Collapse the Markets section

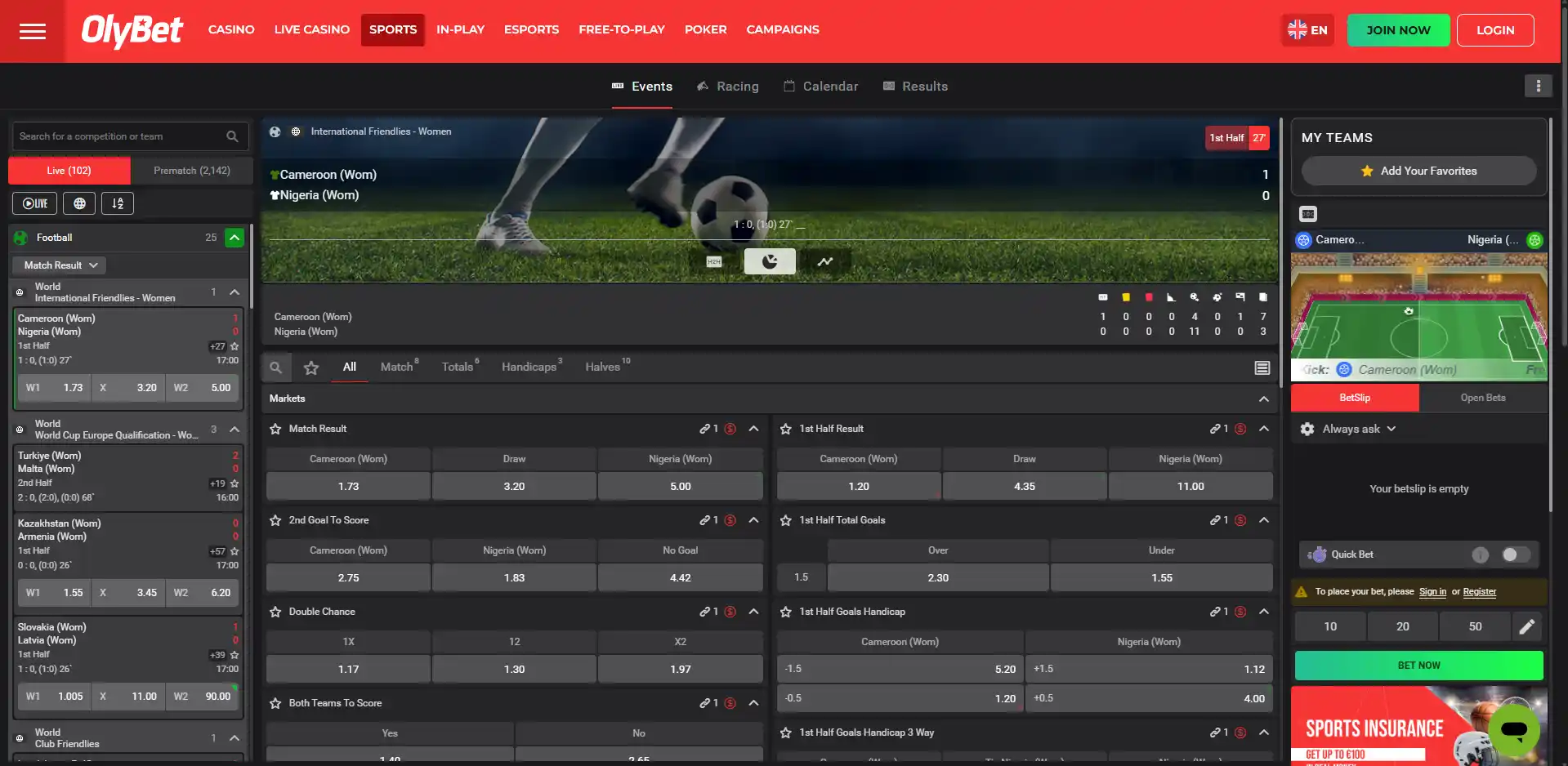[1263, 399]
